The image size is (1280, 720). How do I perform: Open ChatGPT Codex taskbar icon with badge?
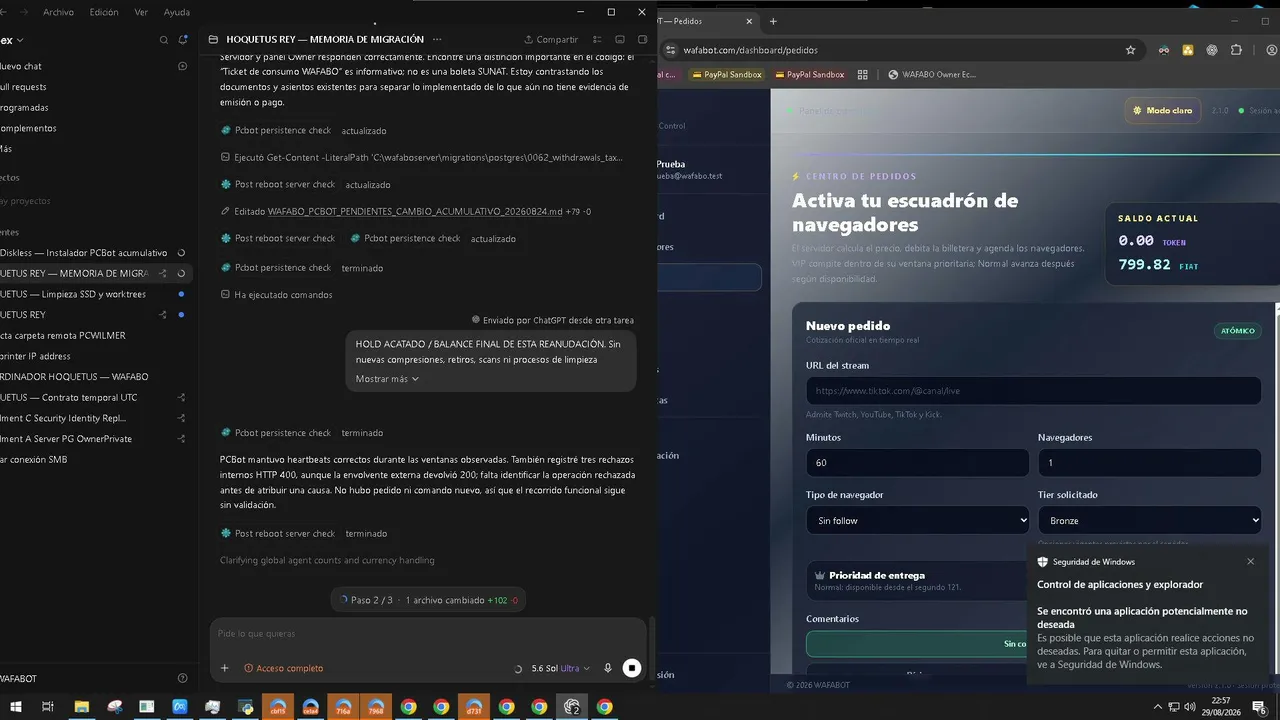pyautogui.click(x=572, y=706)
